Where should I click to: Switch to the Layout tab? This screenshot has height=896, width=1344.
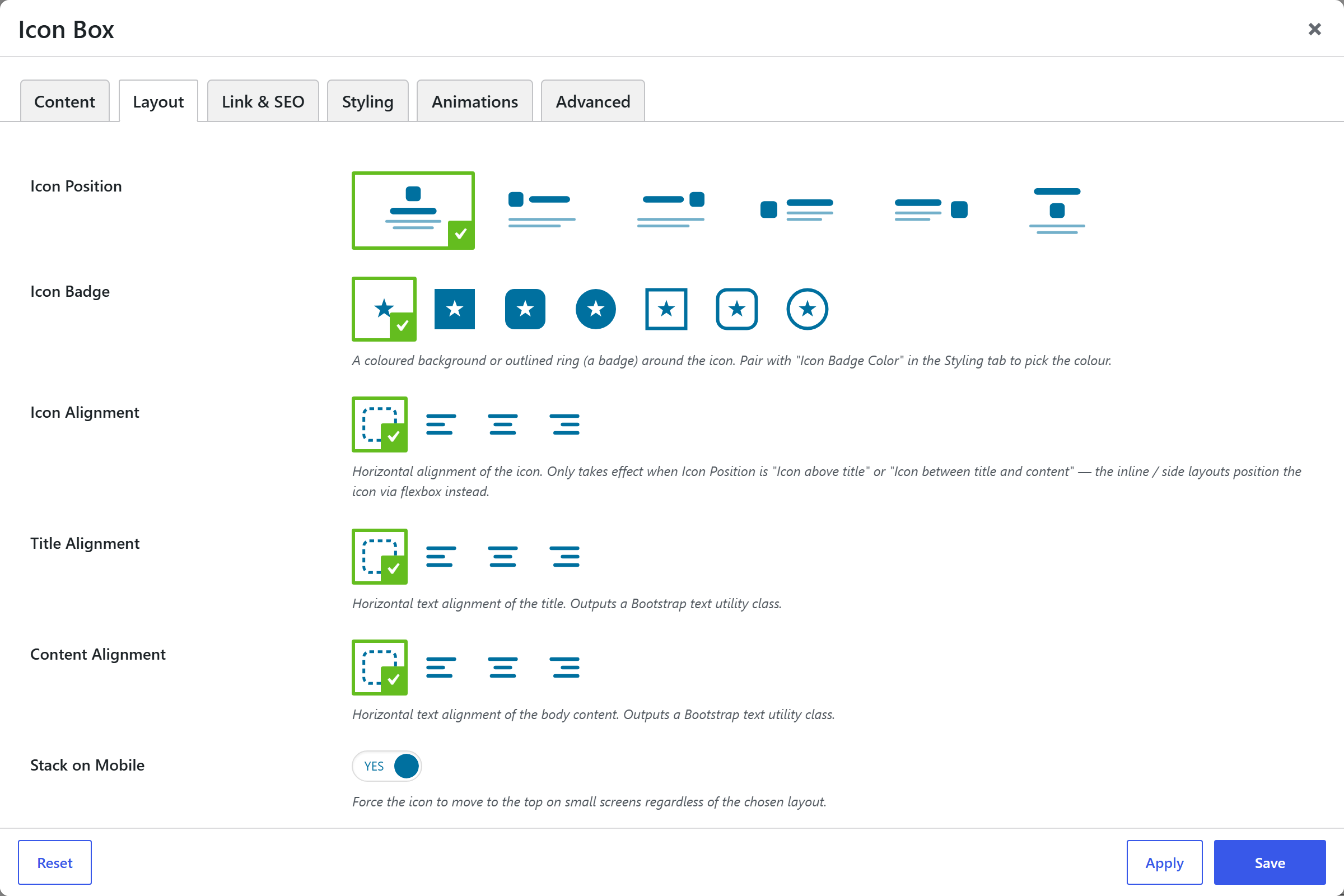158,101
